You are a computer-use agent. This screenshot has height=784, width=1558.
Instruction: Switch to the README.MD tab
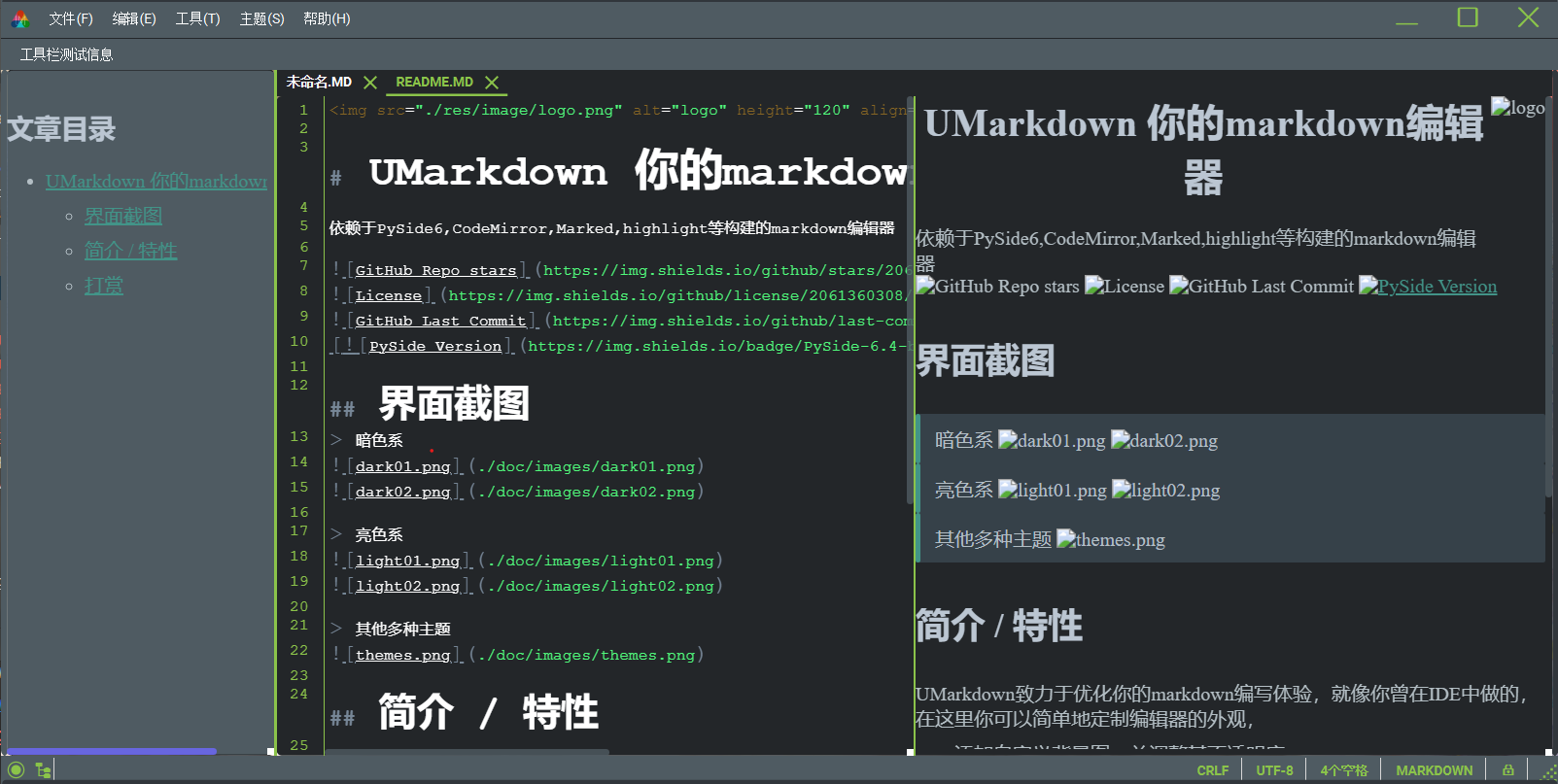pos(434,83)
